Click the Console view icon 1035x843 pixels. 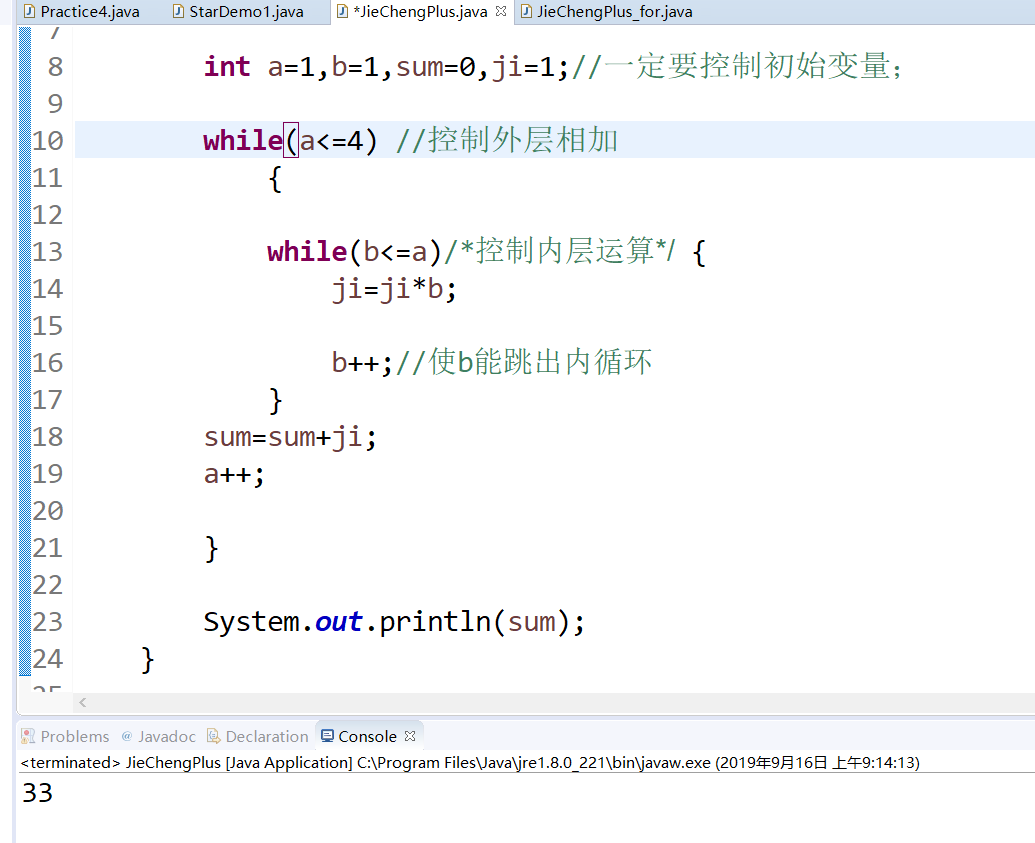point(329,736)
